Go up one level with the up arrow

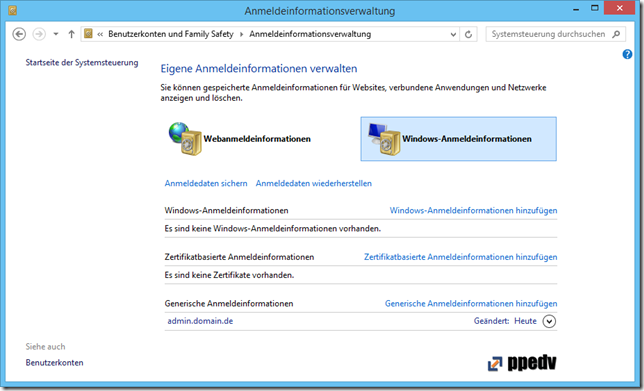point(71,34)
